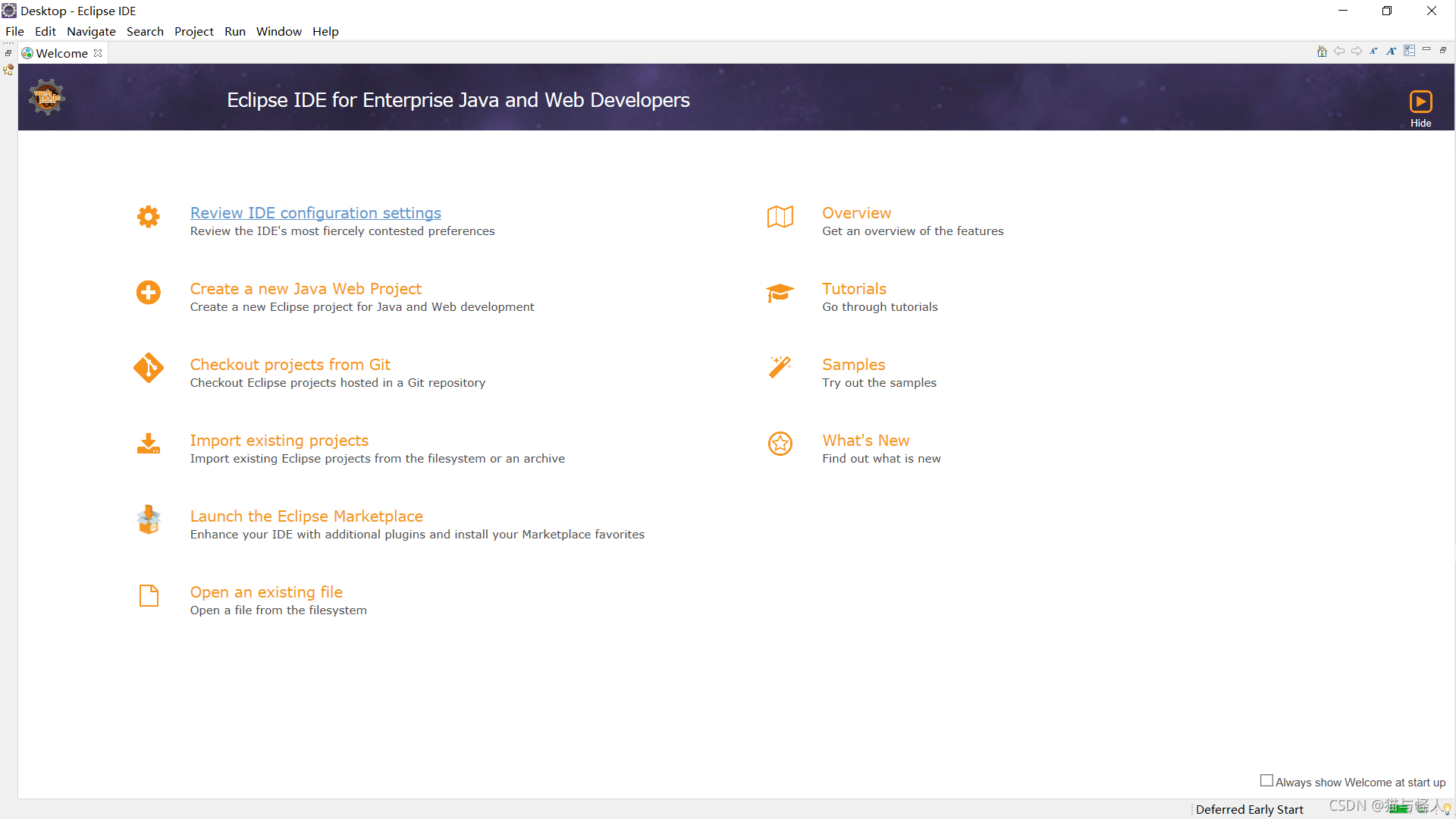1456x819 pixels.
Task: Click the Overview map icon
Action: pos(780,217)
